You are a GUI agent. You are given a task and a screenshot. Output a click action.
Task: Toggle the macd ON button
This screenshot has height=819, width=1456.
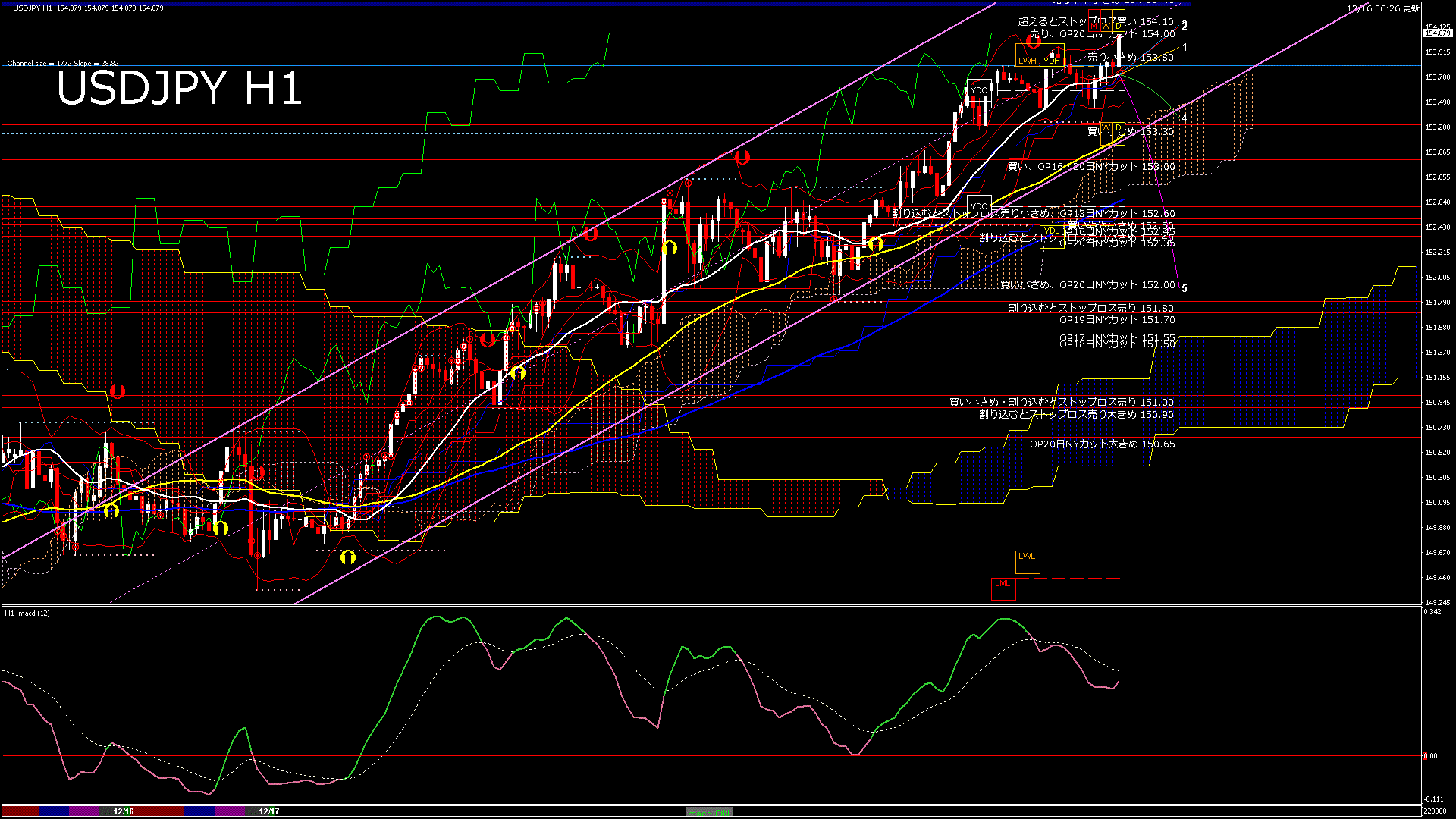pyautogui.click(x=709, y=812)
